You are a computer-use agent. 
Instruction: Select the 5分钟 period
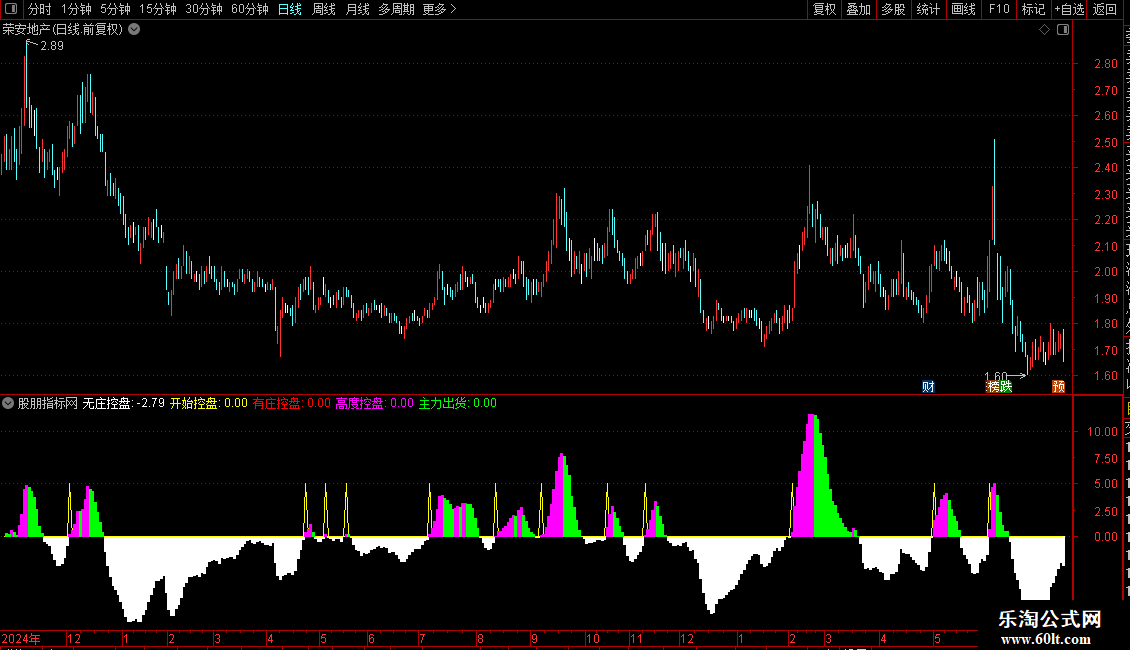pos(115,9)
